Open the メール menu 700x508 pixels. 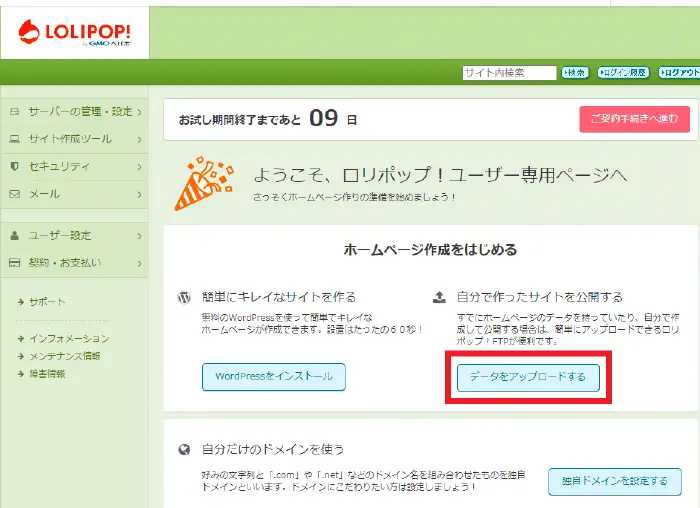pyautogui.click(x=75, y=195)
